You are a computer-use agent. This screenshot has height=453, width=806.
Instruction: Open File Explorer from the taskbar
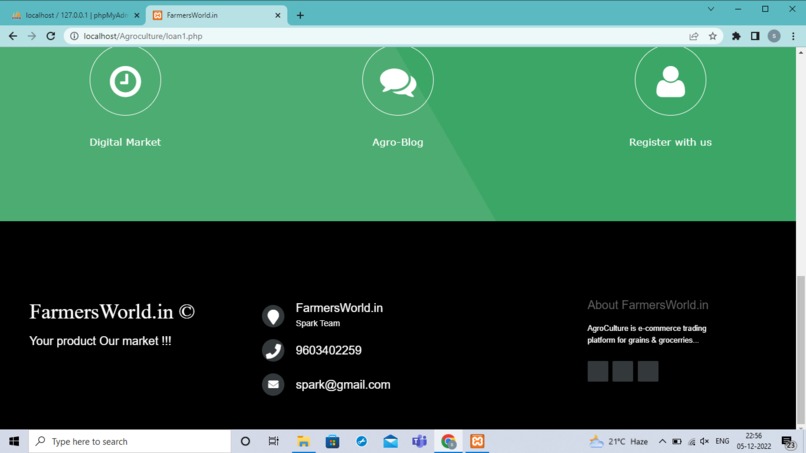303,441
